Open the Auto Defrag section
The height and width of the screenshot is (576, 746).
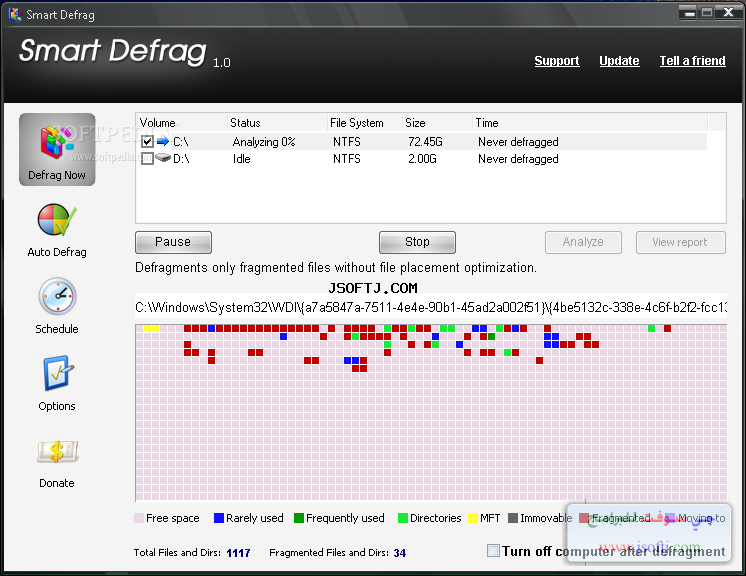57,231
